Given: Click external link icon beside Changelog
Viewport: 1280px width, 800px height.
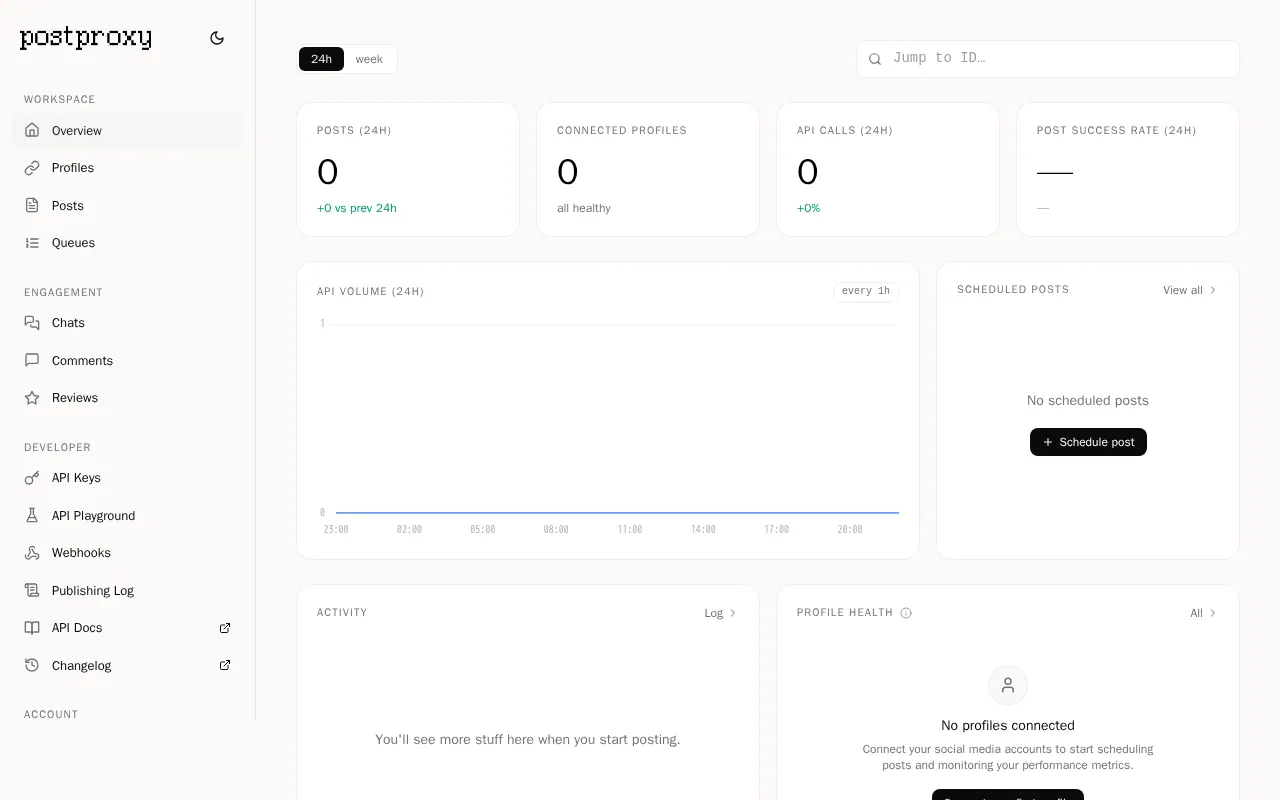Looking at the screenshot, I should pyautogui.click(x=225, y=665).
